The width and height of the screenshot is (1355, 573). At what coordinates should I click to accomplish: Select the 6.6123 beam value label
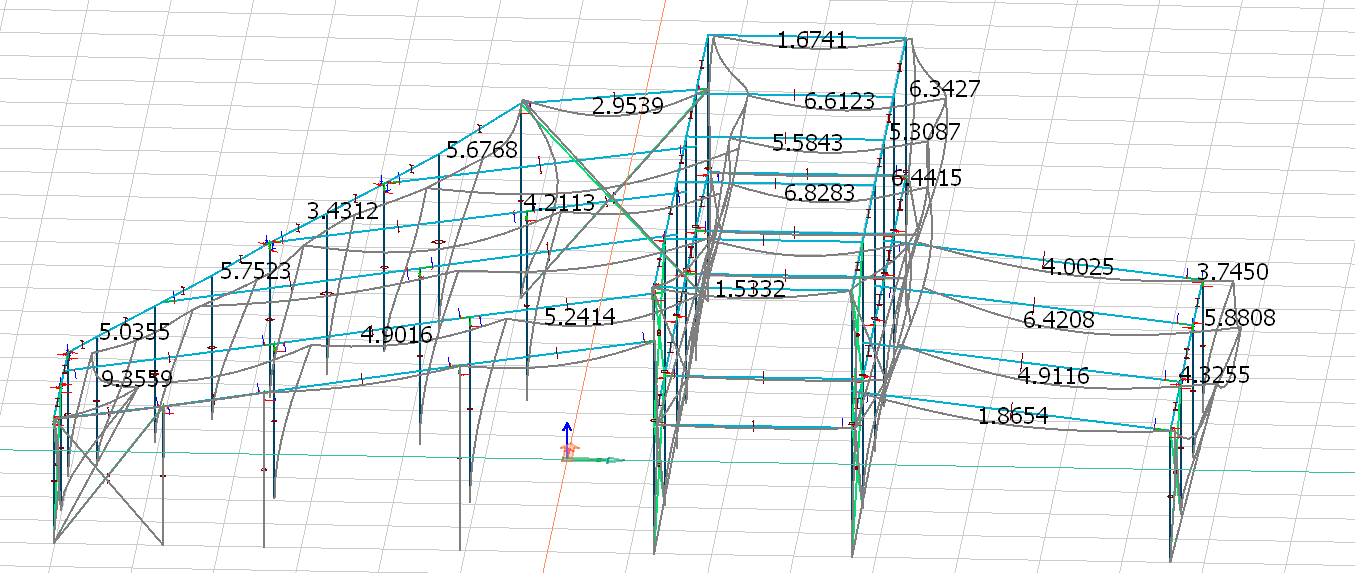tap(840, 101)
